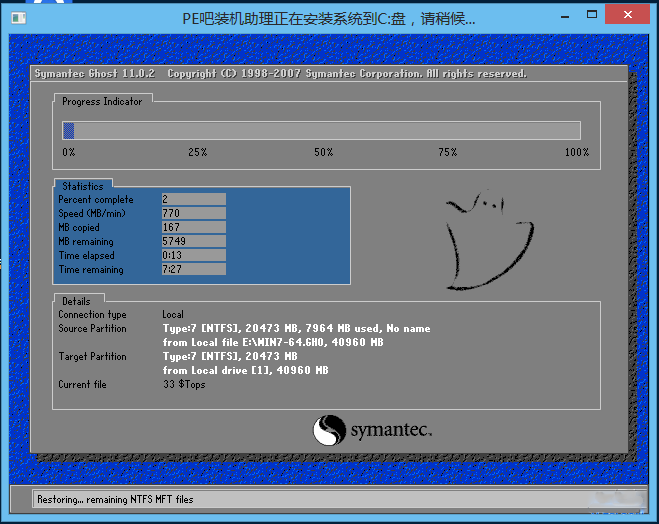
Task: Click the target 'Type:7 [NTFS], 20473 MB' line
Action: click(x=230, y=356)
